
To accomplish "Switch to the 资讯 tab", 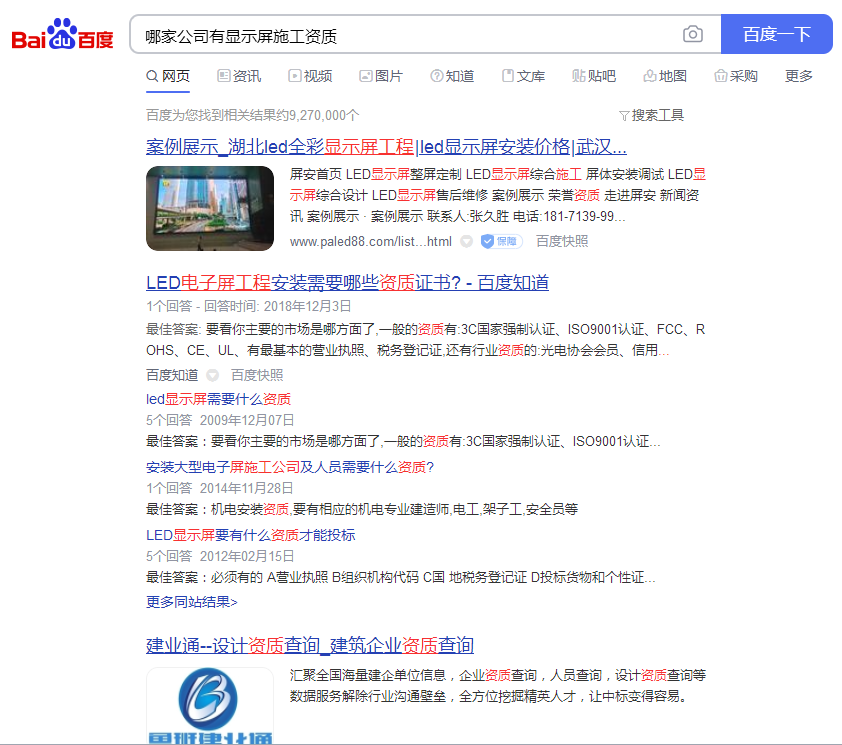I will pyautogui.click(x=239, y=76).
